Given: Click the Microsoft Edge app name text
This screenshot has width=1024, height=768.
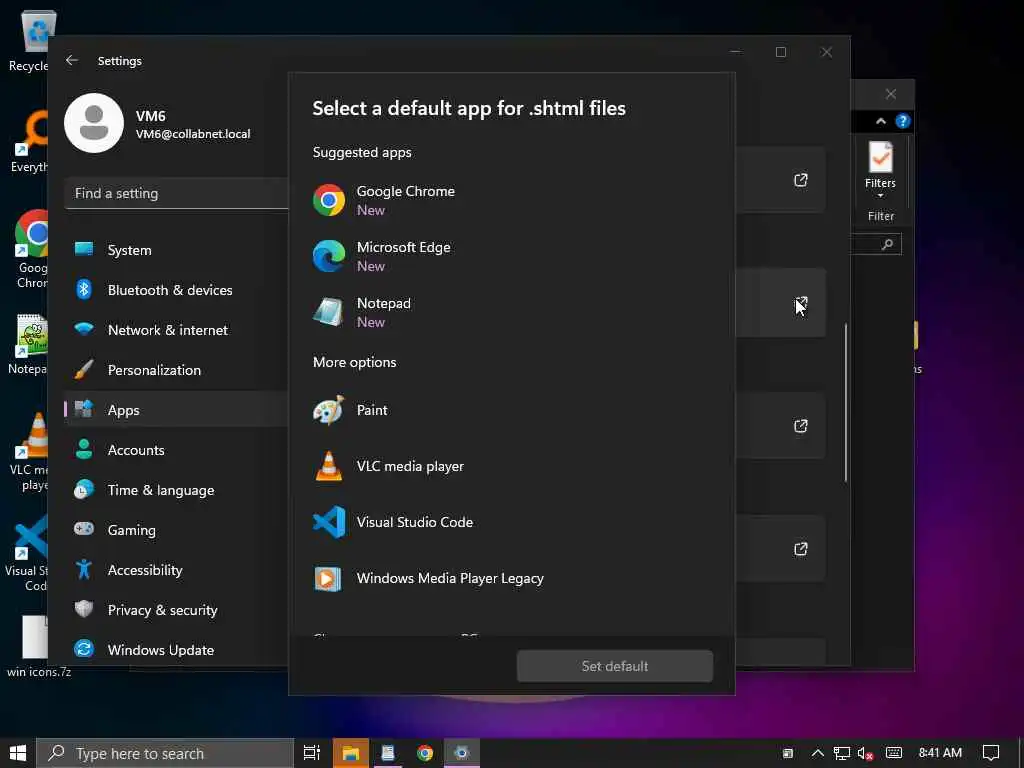Looking at the screenshot, I should tap(404, 248).
